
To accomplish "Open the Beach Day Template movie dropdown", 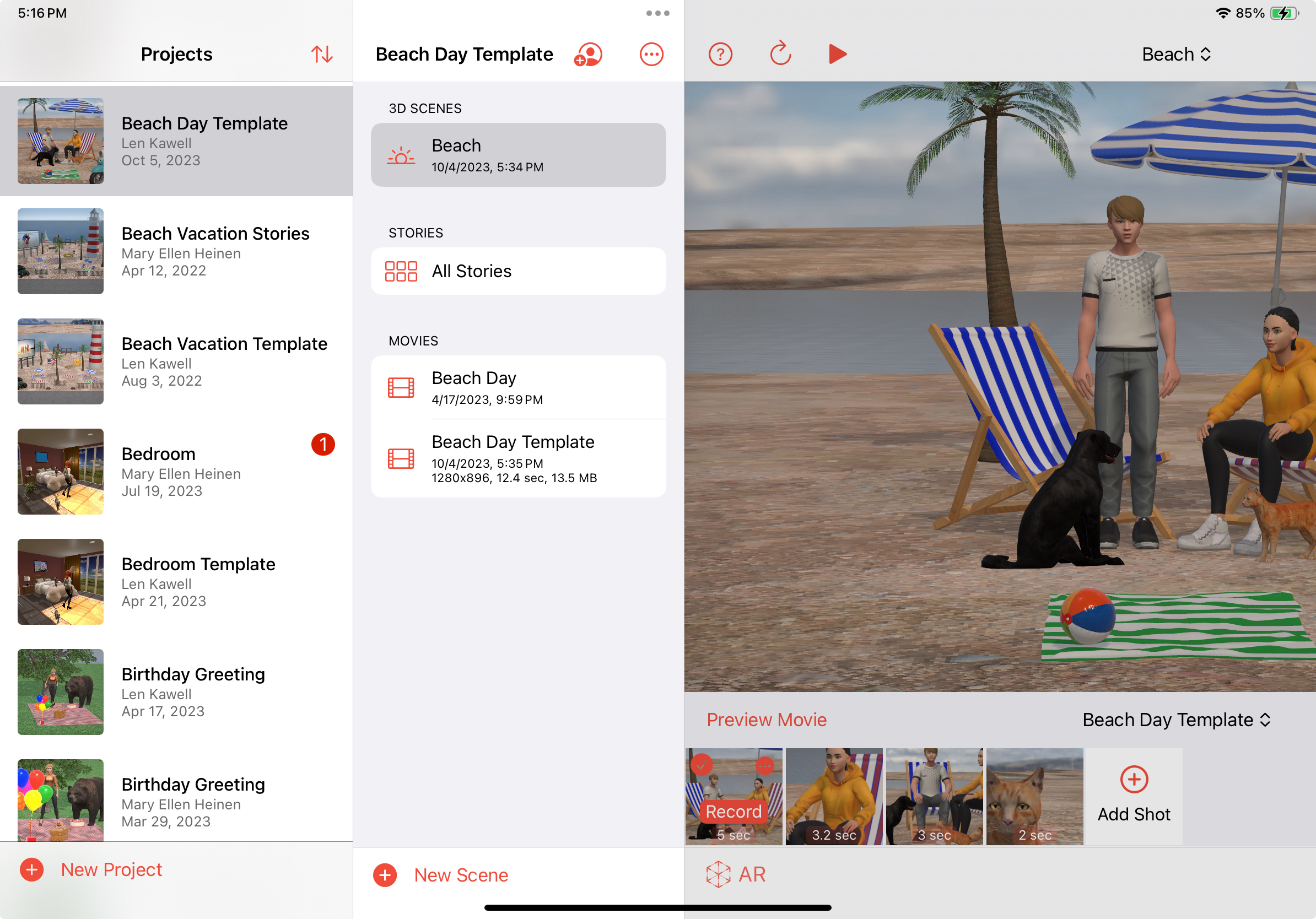I will click(1176, 720).
